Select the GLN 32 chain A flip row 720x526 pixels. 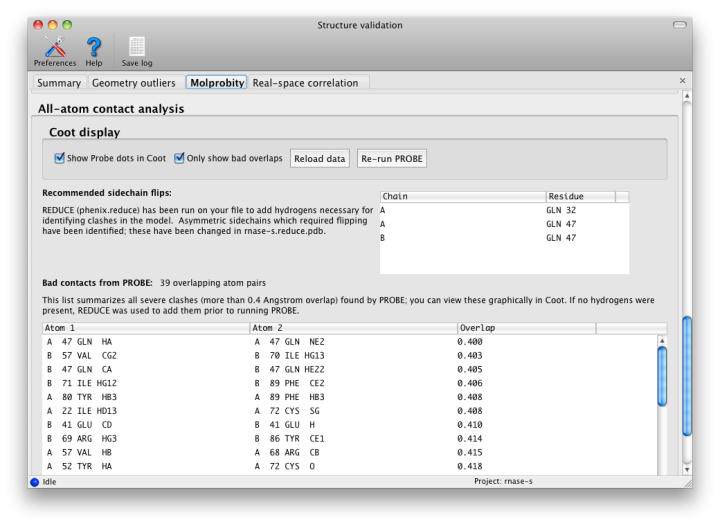point(504,211)
